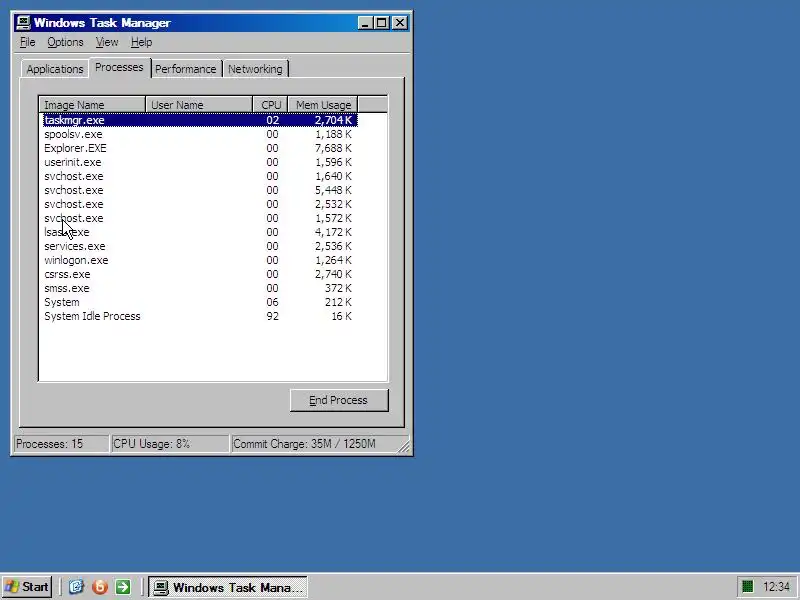The width and height of the screenshot is (800, 600).
Task: Sort by the User Name column header
Action: tap(199, 105)
